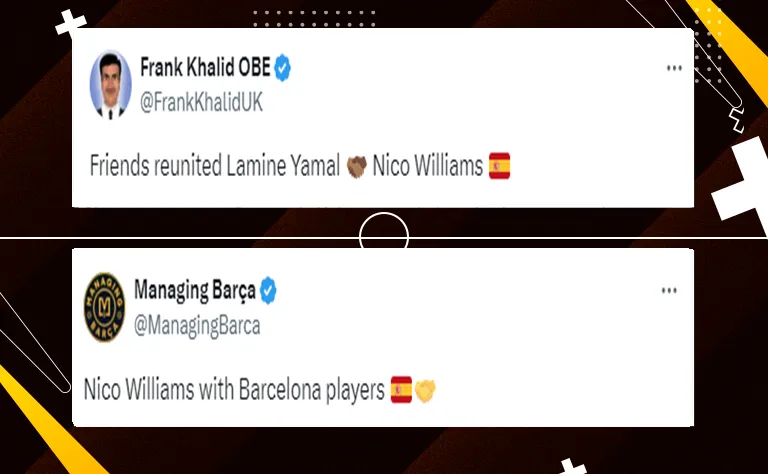
Task: Click the Spain flag after Nico Williams
Action: (500, 166)
